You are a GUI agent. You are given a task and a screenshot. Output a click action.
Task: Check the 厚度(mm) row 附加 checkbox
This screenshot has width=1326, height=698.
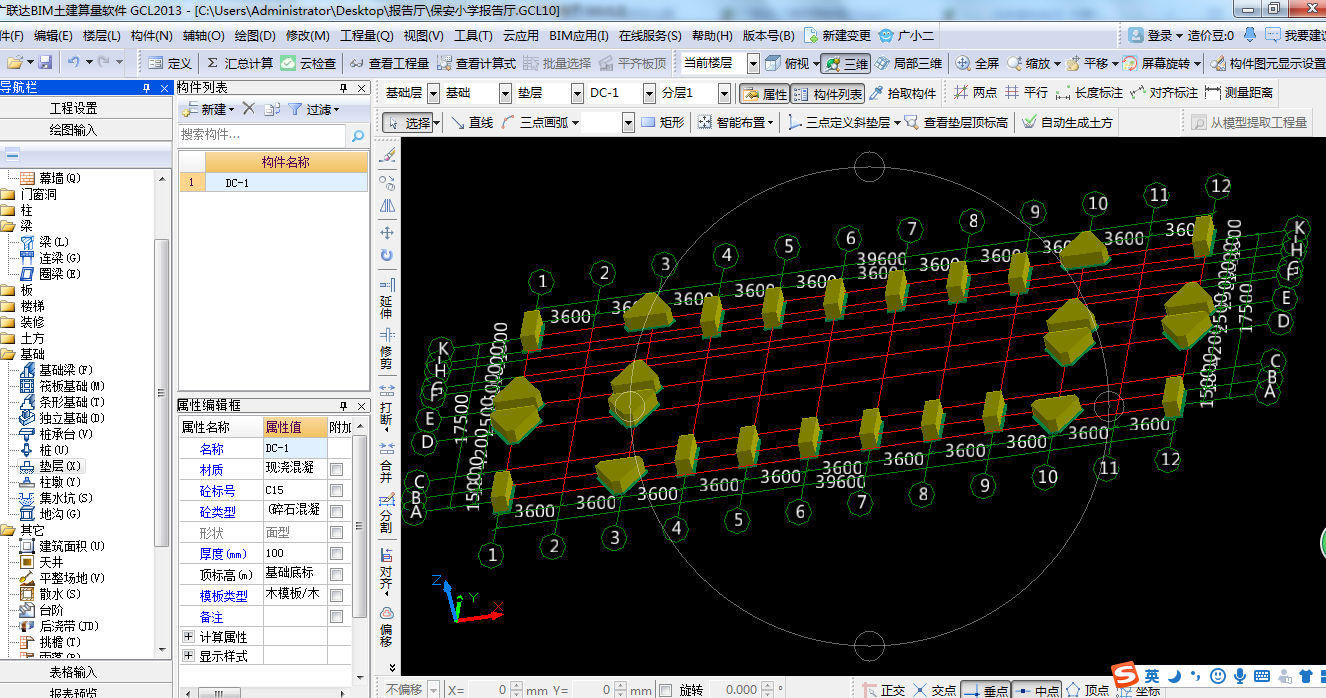pyautogui.click(x=337, y=553)
